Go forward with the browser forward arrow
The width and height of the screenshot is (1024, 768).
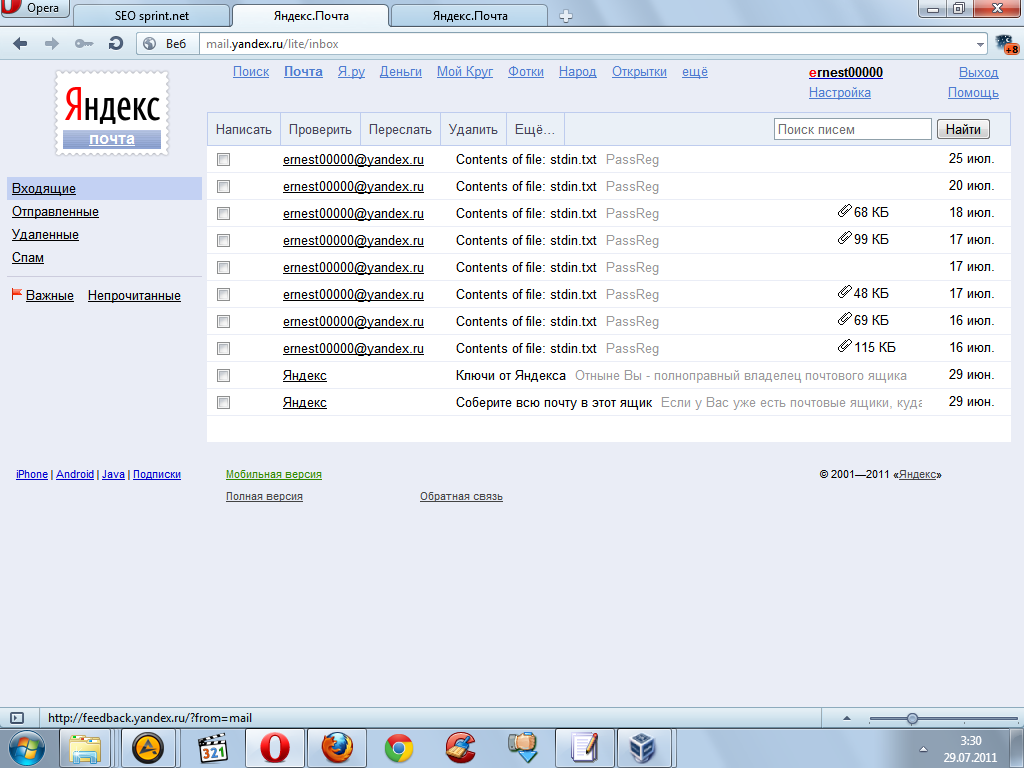click(x=51, y=44)
